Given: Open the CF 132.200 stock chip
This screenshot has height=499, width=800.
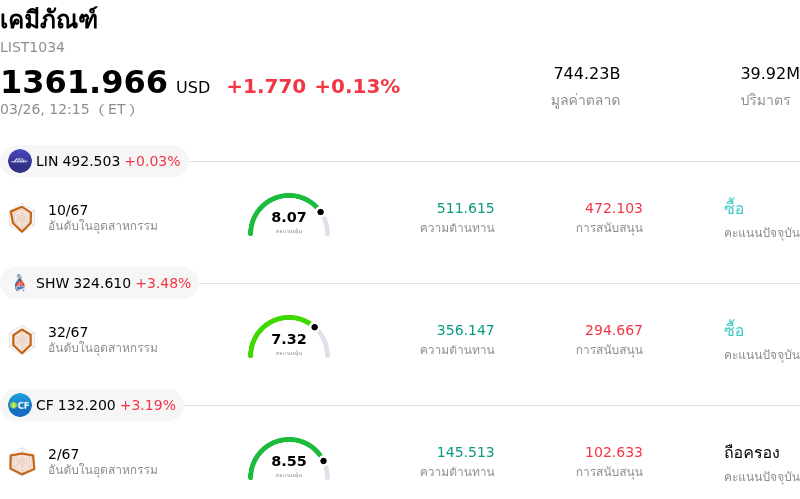Looking at the screenshot, I should point(93,405).
